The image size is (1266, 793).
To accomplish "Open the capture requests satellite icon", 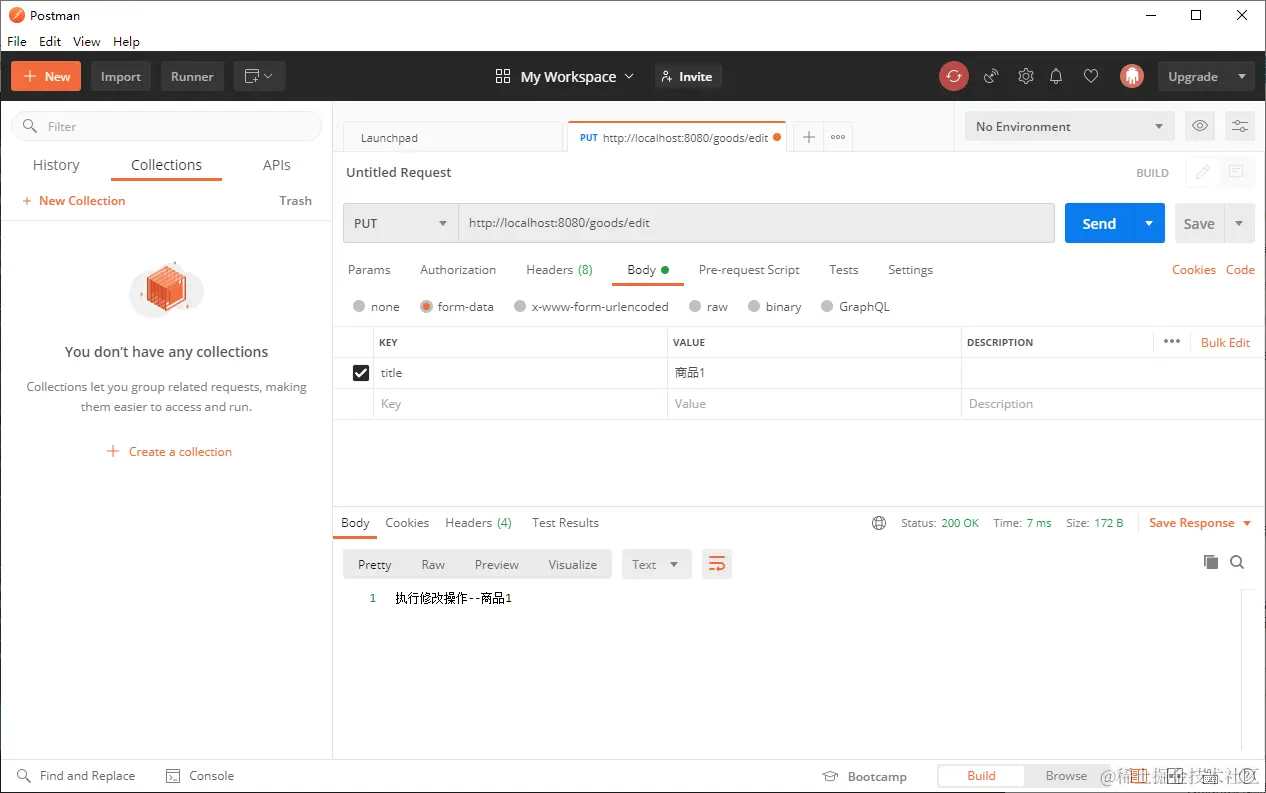I will tap(991, 76).
